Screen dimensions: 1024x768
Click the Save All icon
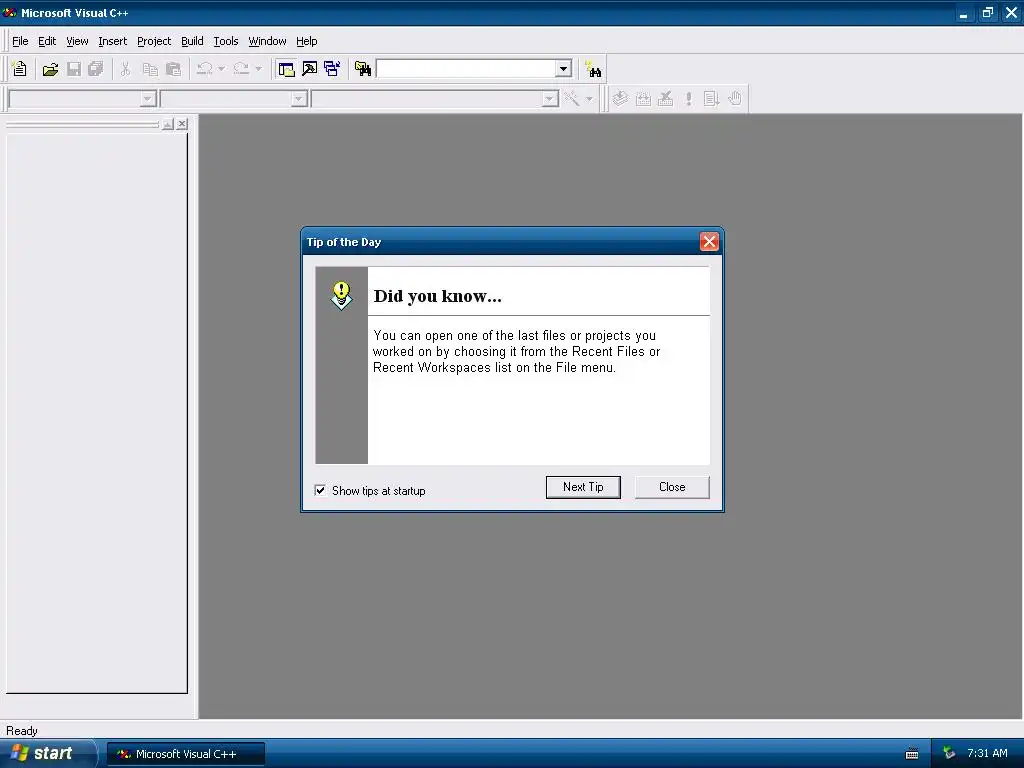click(x=96, y=69)
